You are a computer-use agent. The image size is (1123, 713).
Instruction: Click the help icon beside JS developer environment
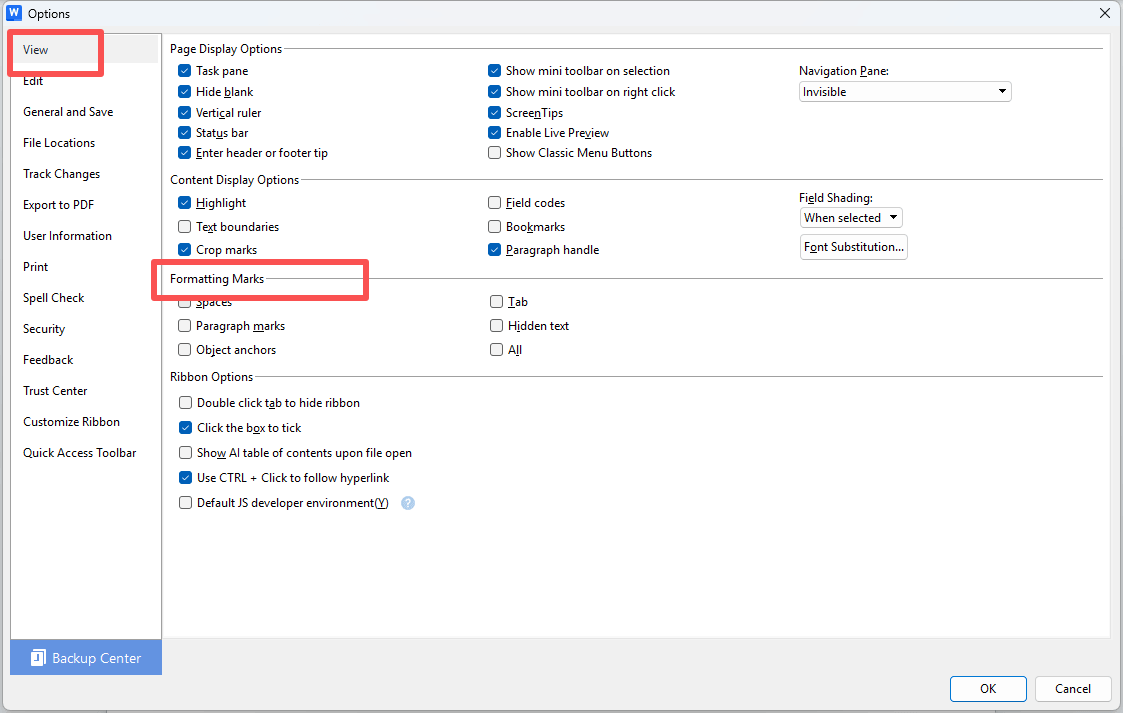click(408, 503)
